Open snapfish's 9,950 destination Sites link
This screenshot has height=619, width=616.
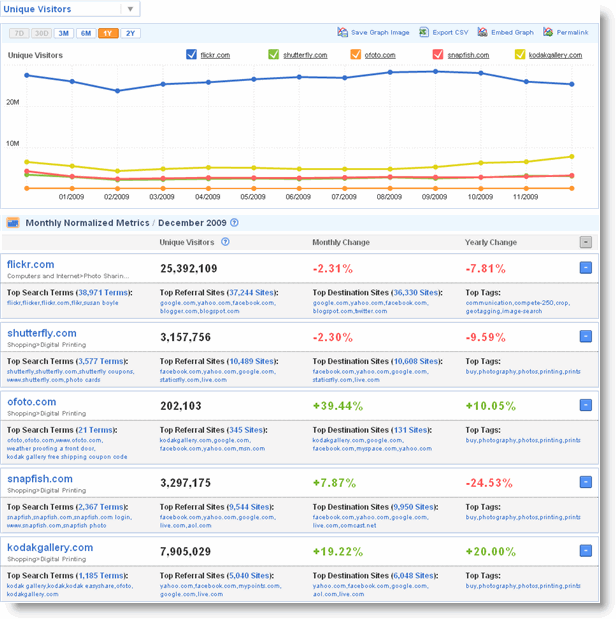point(414,507)
